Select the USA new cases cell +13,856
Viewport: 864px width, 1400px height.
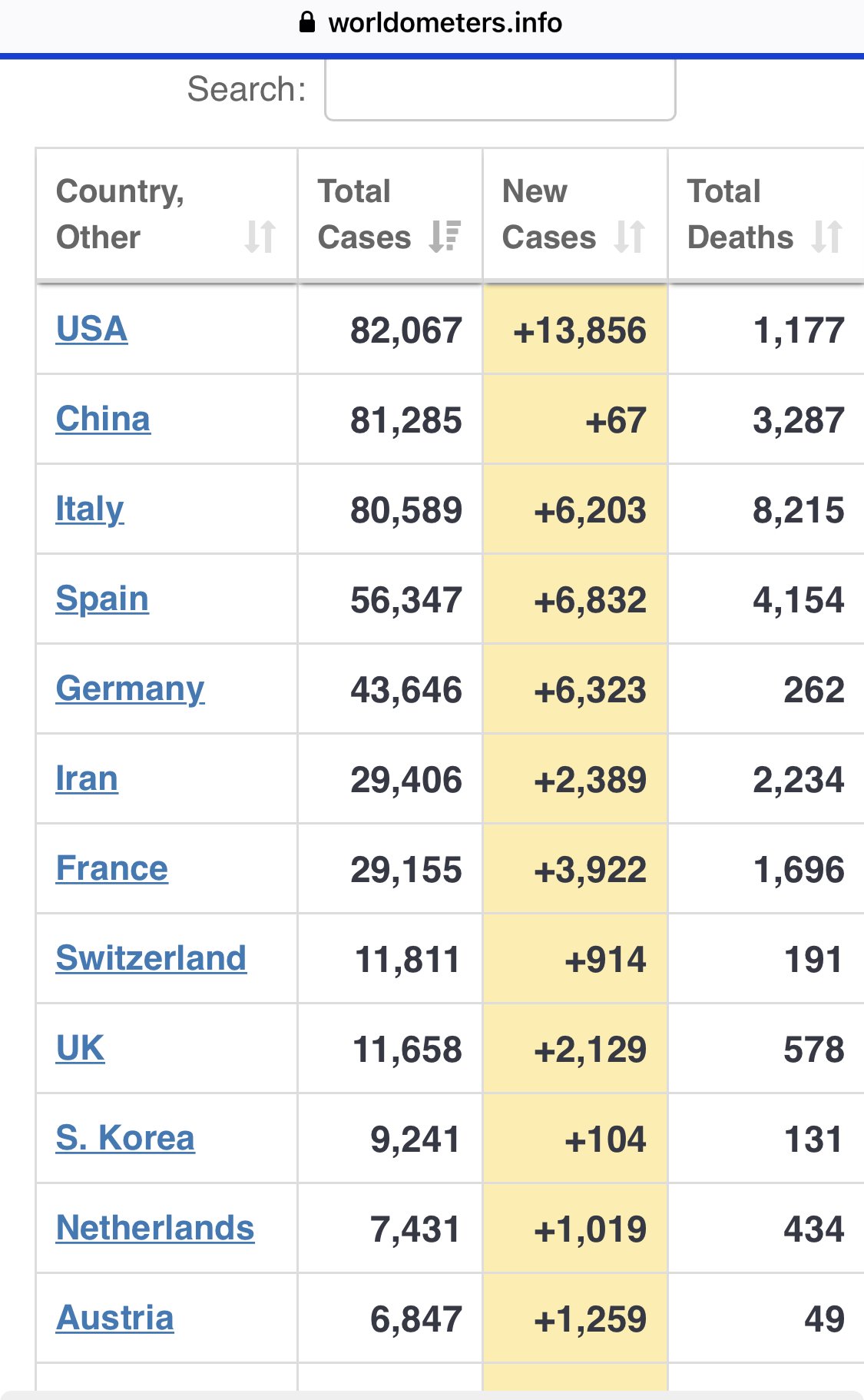575,330
